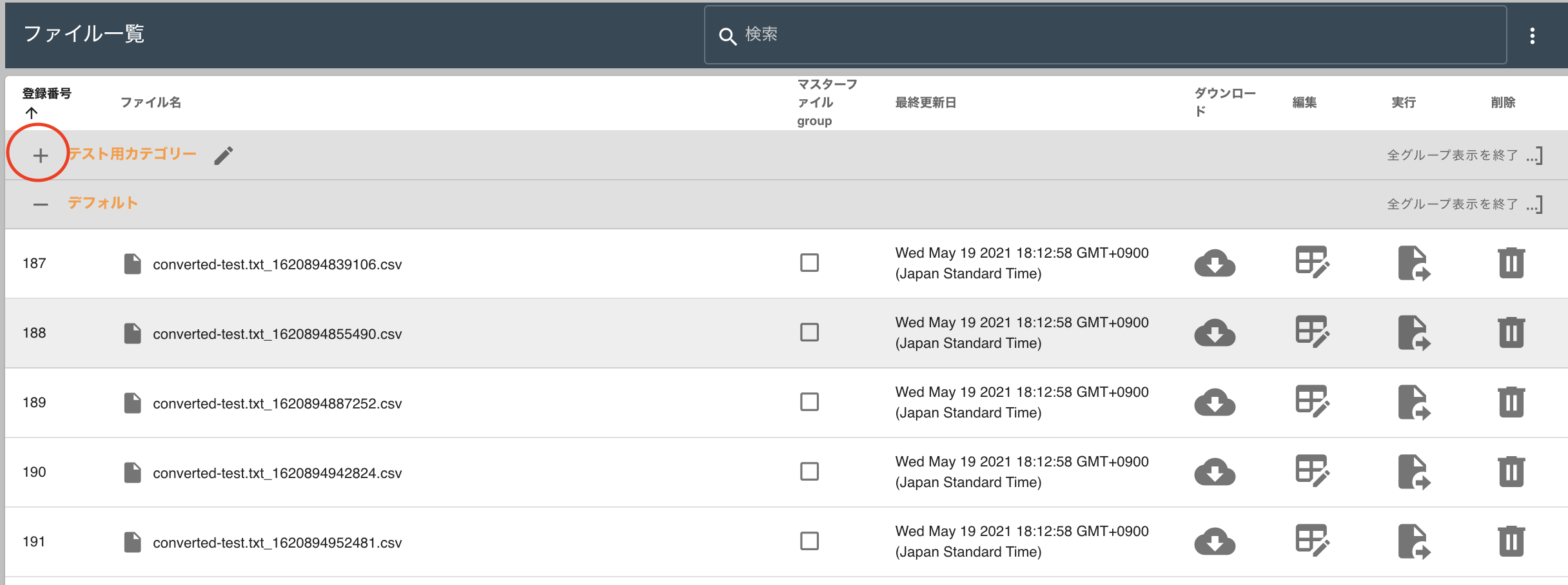Click the ダウンロード column header
This screenshot has height=585, width=1568.
click(x=1225, y=102)
